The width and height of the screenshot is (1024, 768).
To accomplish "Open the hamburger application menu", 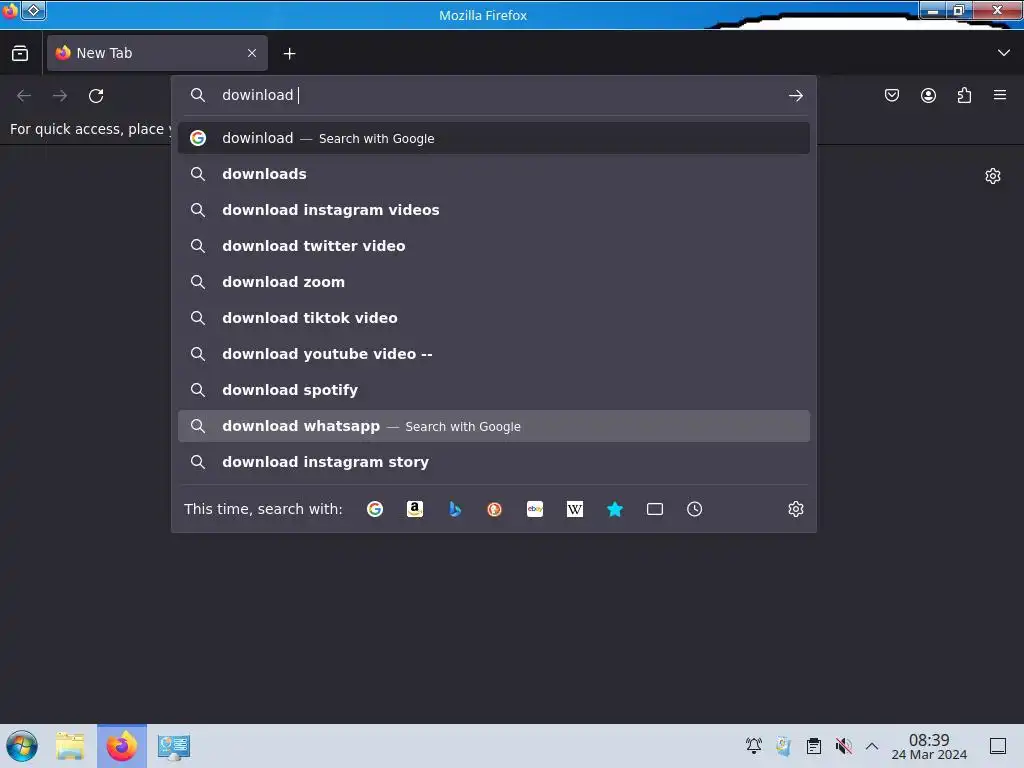I will pyautogui.click(x=1000, y=95).
